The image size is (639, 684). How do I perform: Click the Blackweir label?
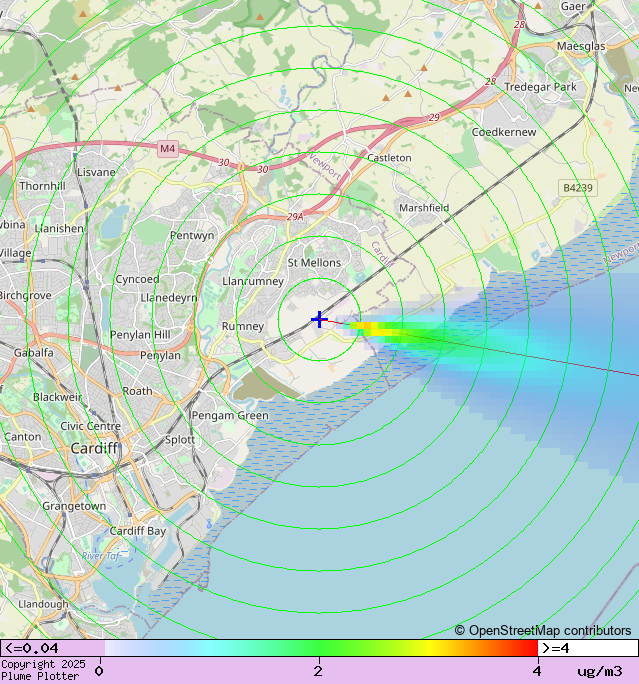(58, 397)
